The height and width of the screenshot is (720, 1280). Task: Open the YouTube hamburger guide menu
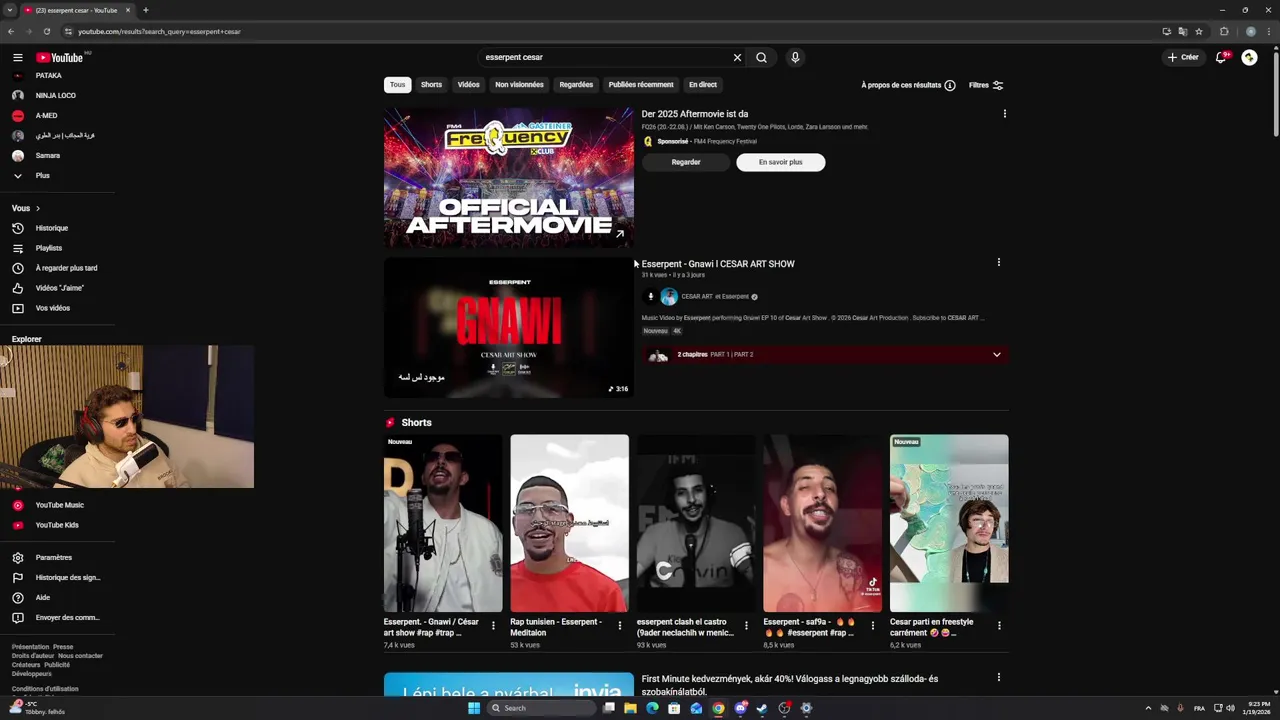pos(17,58)
